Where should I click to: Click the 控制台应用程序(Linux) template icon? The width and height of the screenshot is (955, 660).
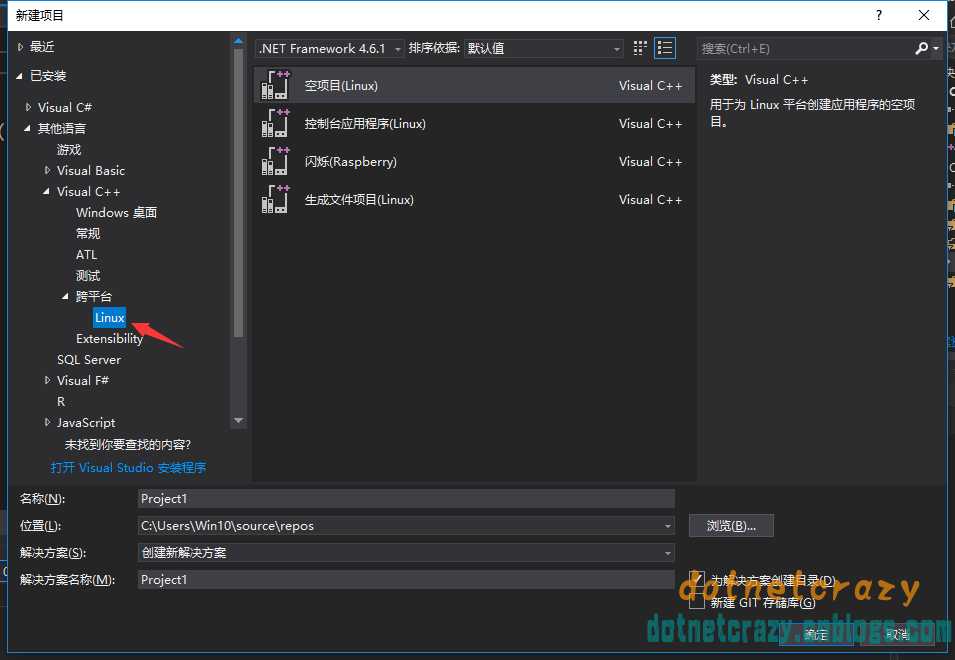coord(275,124)
